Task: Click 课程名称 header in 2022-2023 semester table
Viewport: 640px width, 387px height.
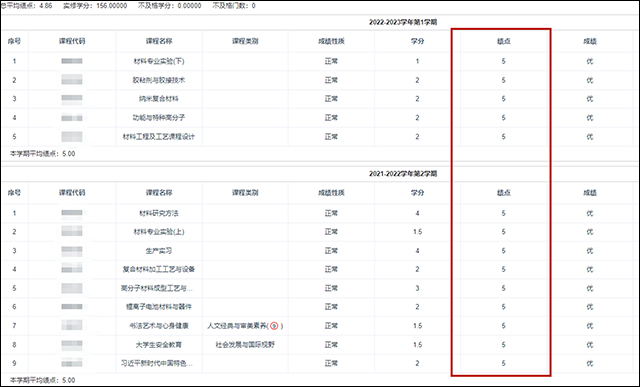Action: (x=159, y=41)
